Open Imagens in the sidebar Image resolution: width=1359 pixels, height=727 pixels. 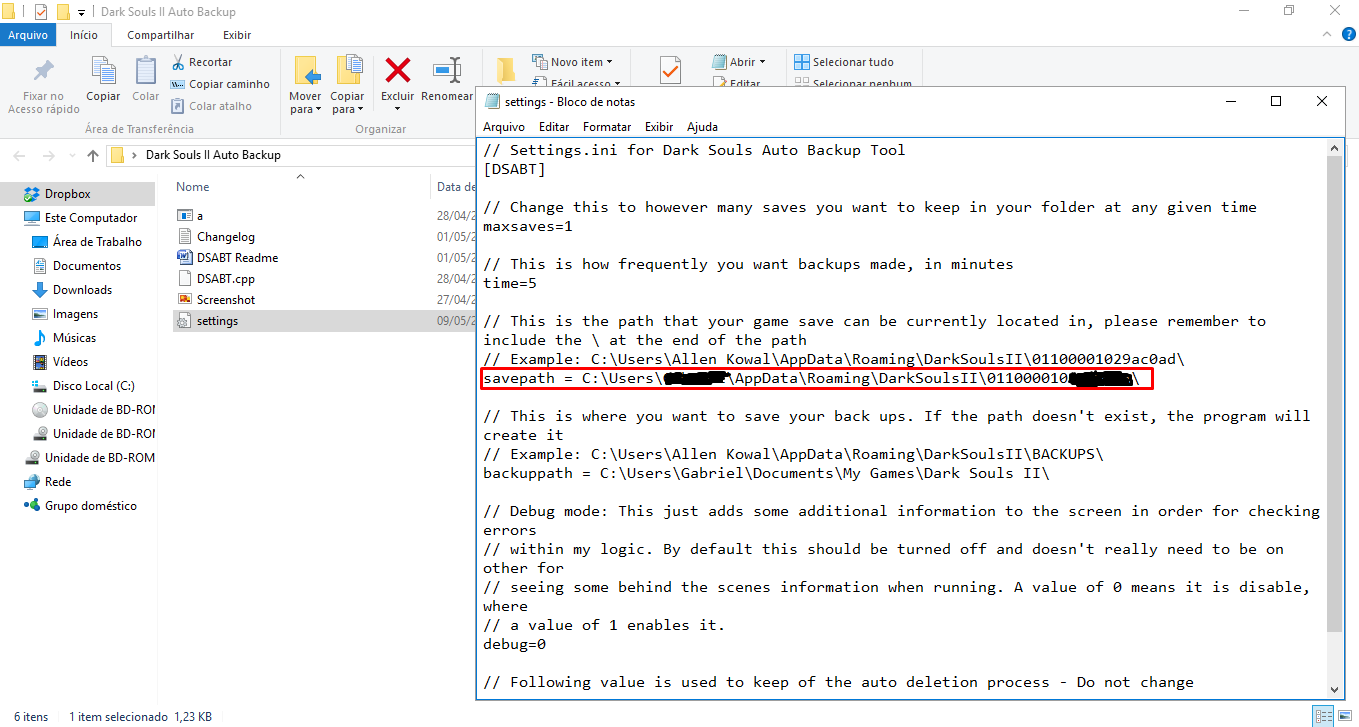(x=65, y=314)
